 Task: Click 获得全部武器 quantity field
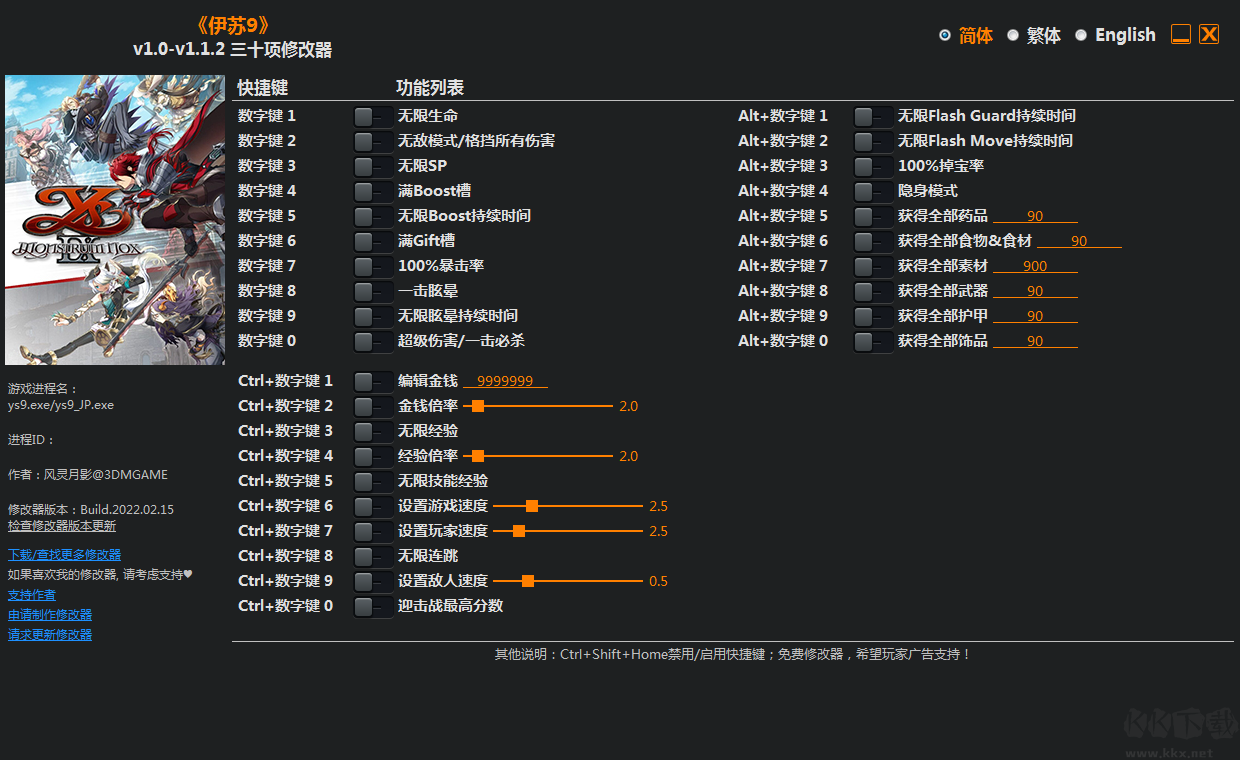point(1035,291)
